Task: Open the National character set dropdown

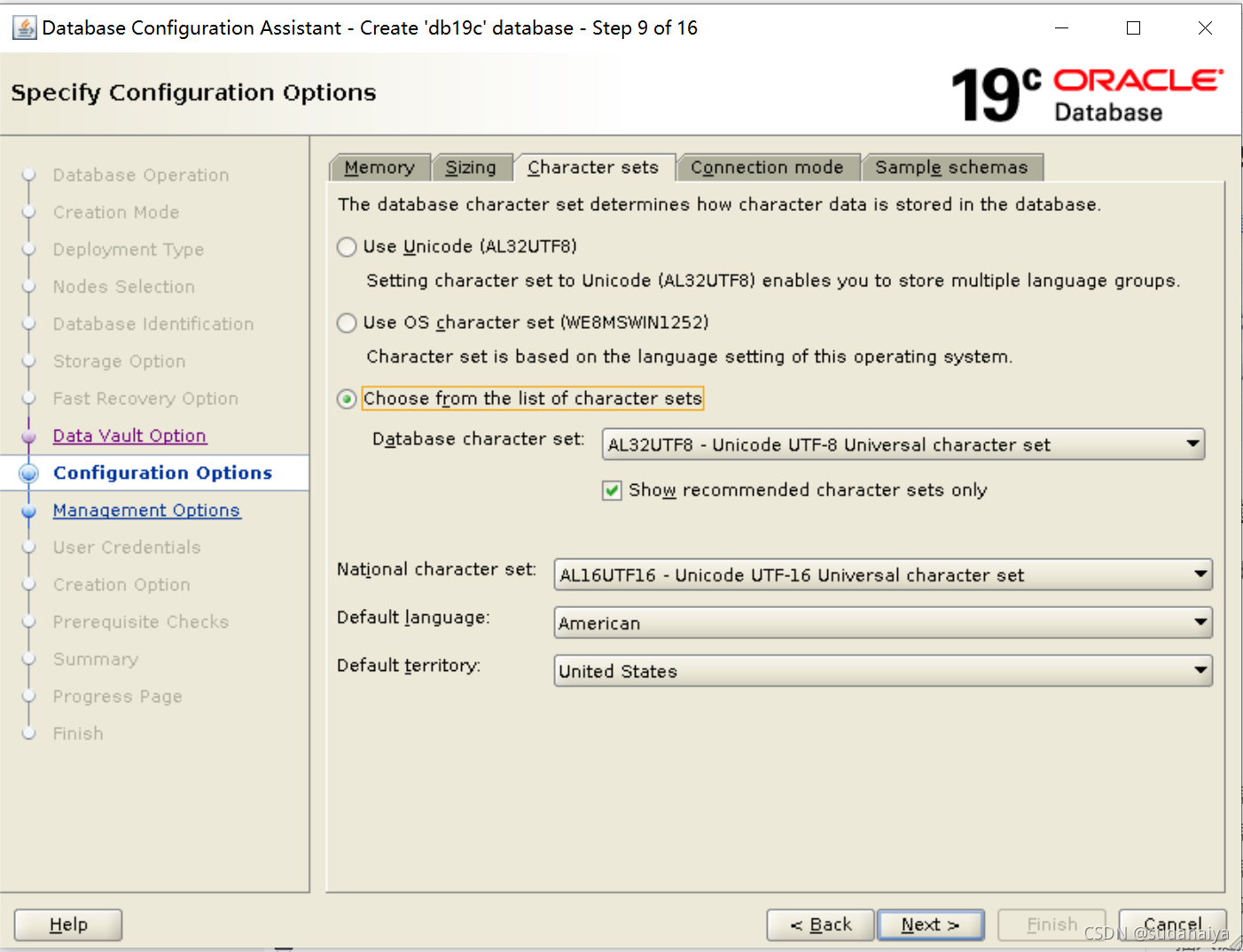Action: coord(883,574)
